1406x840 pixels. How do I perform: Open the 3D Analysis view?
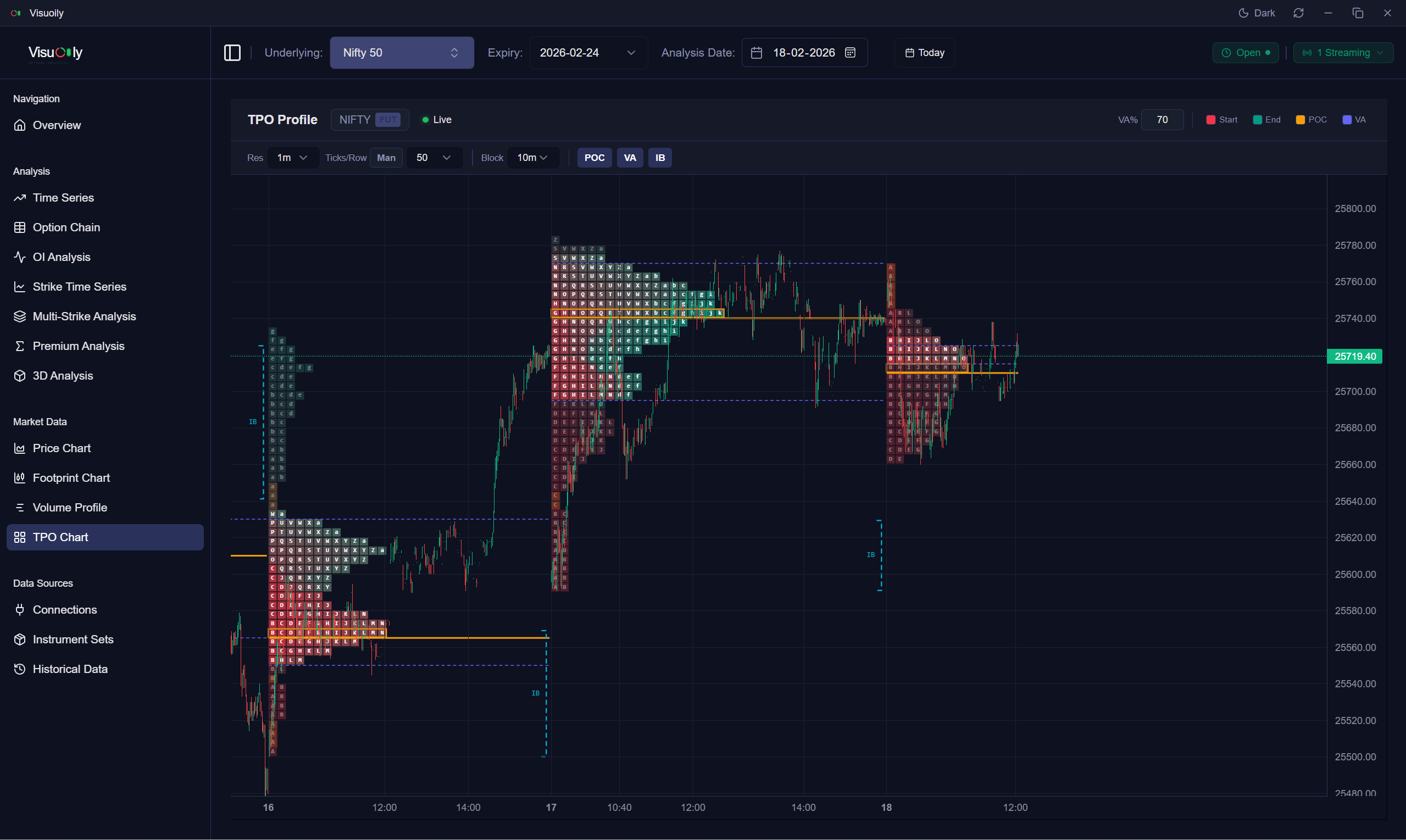pos(62,375)
